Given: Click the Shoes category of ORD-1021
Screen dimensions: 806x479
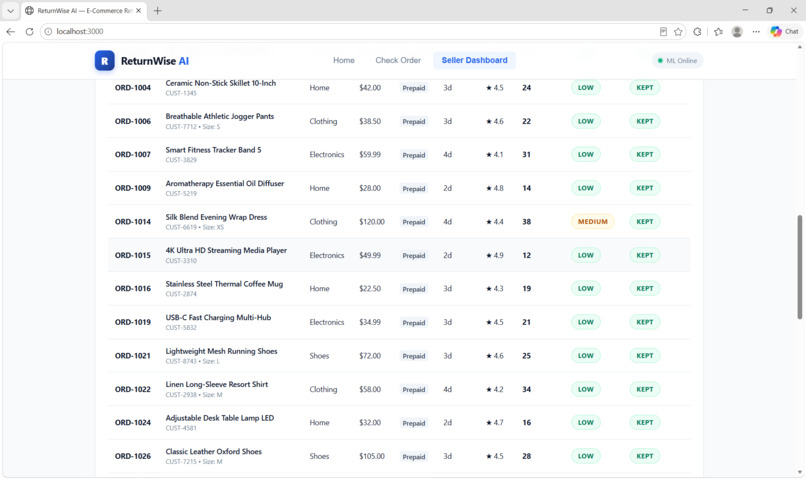Looking at the screenshot, I should pyautogui.click(x=319, y=356).
